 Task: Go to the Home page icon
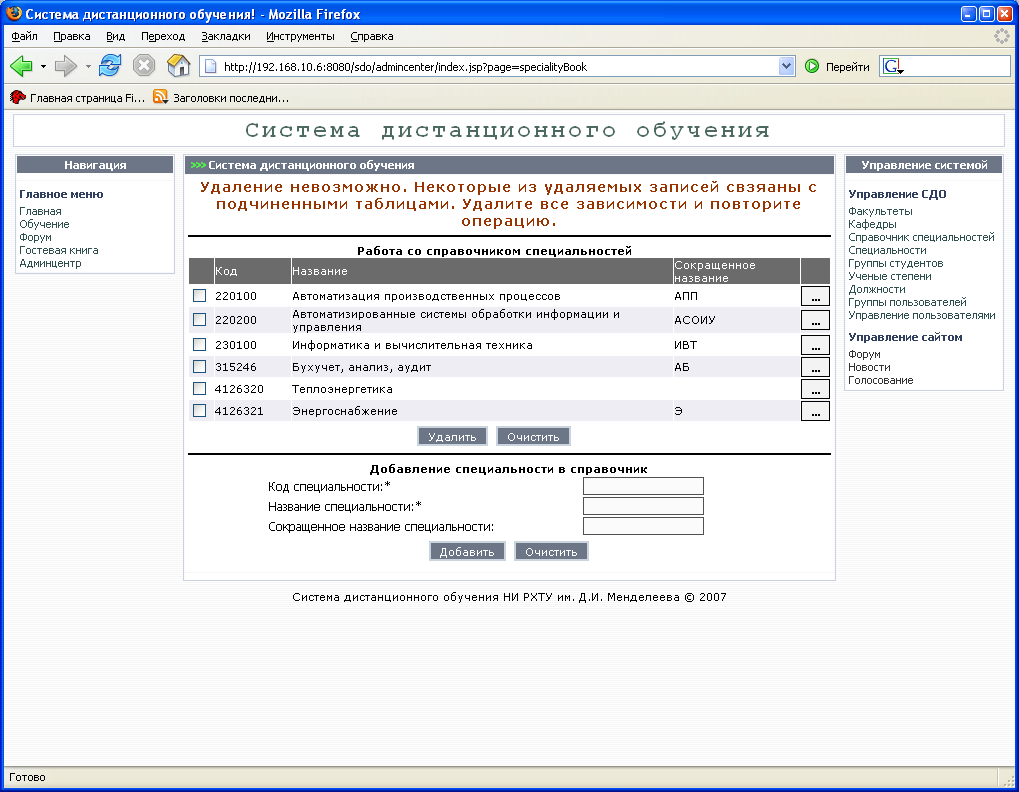(178, 66)
